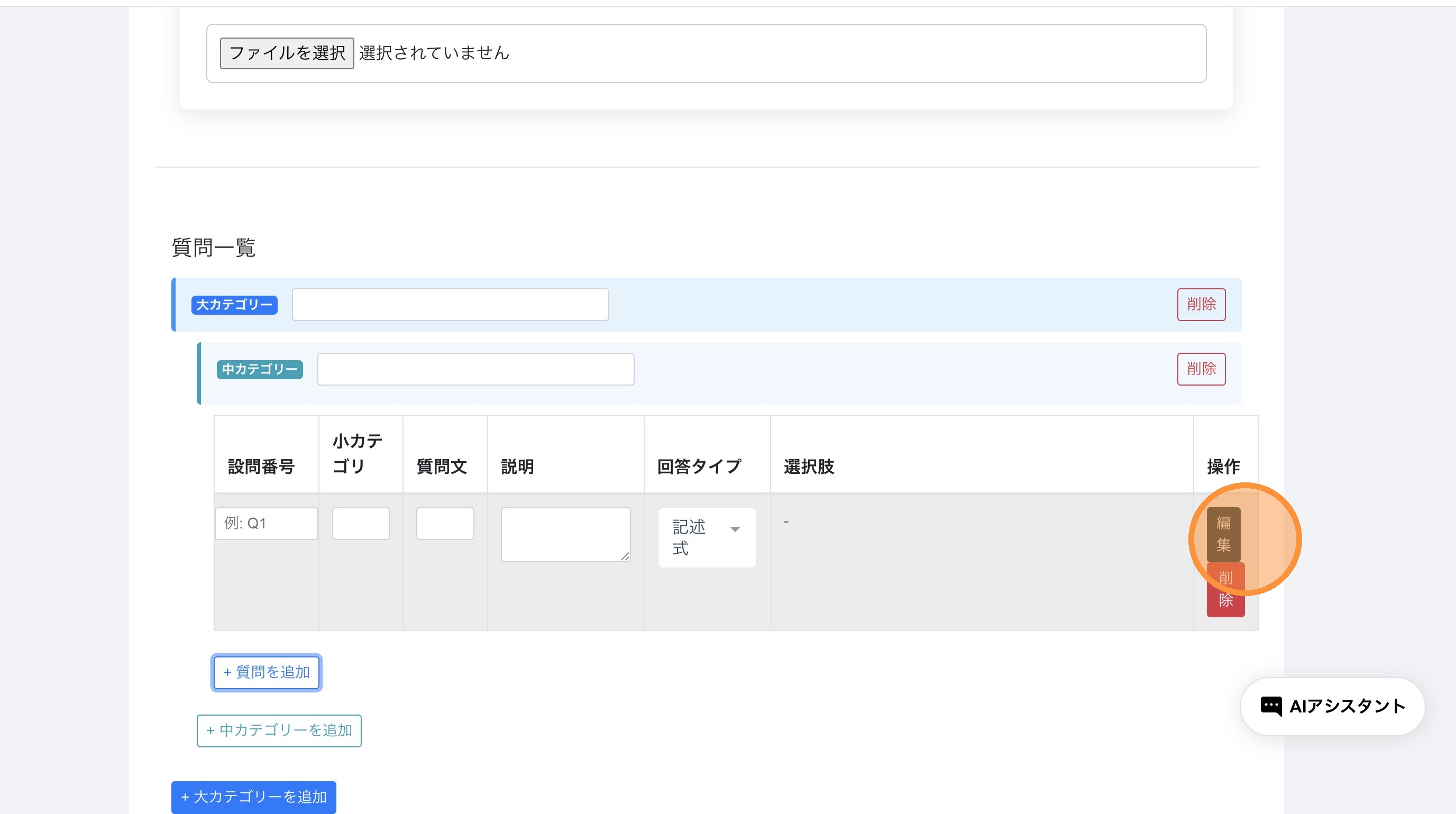Delete the 中カテゴリー row with 削除

pos(1201,369)
